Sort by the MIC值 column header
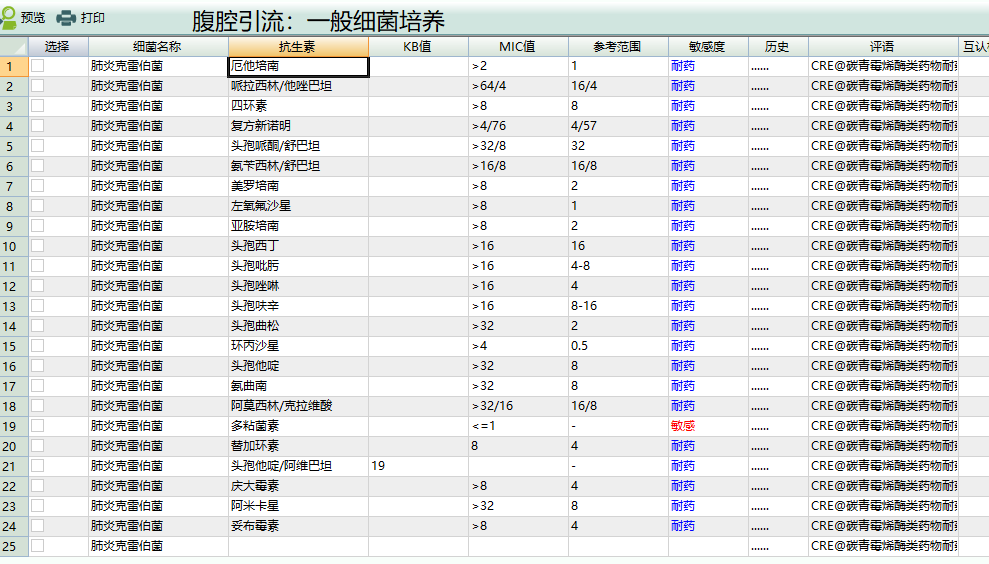Viewport: 989px width, 564px height. 517,46
